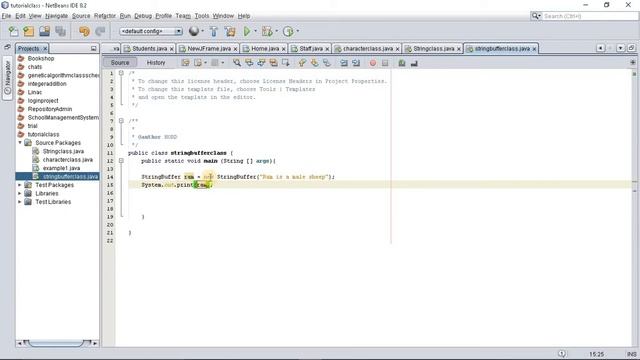Screen dimensions: 640x360
Task: Click the search magnifier icon at top right
Action: (535, 16)
